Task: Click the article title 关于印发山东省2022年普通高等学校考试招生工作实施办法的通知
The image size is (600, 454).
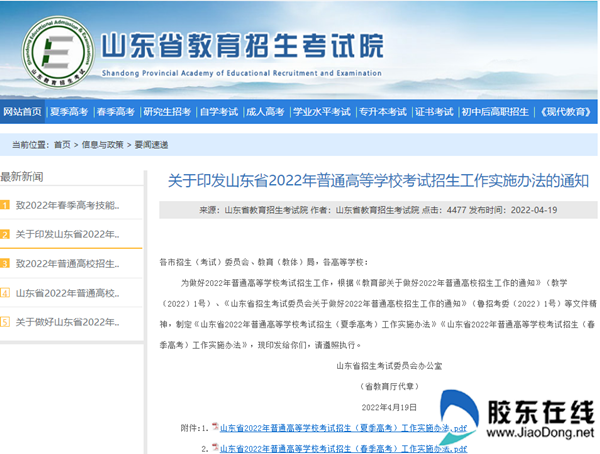Action: coord(378,181)
